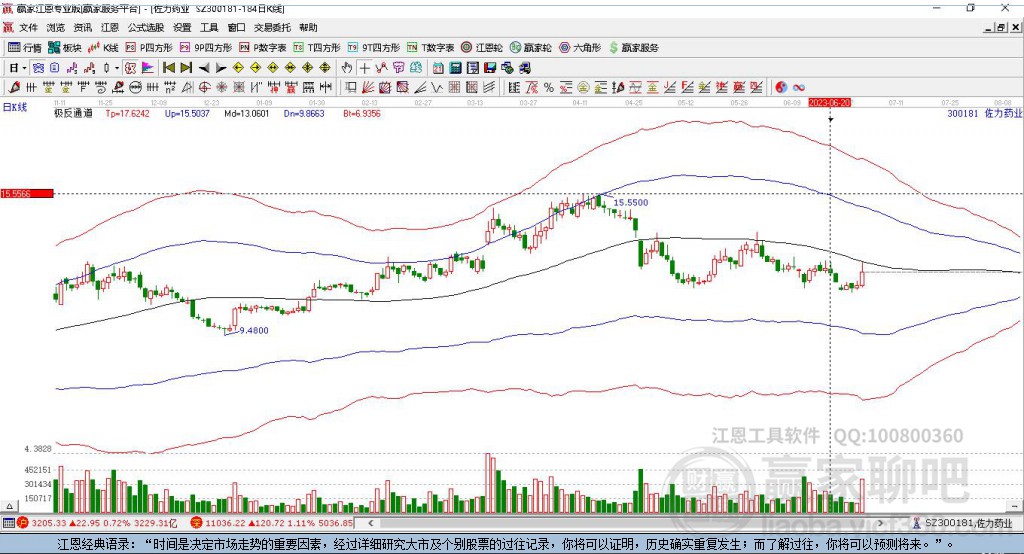1024x554 pixels.
Task: Click the up-triangle button at the chart's bottom left
Action: pos(9,506)
